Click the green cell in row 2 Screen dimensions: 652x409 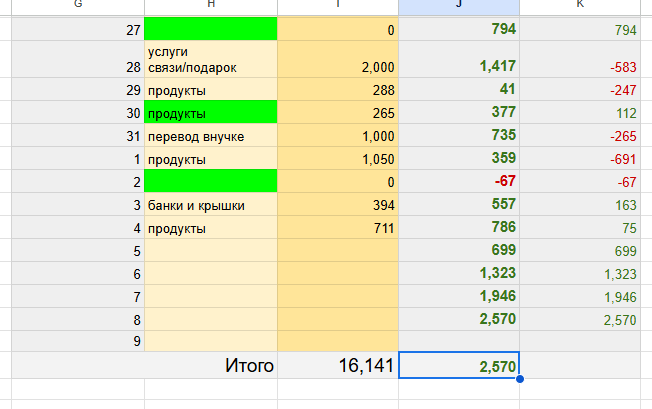tap(211, 181)
